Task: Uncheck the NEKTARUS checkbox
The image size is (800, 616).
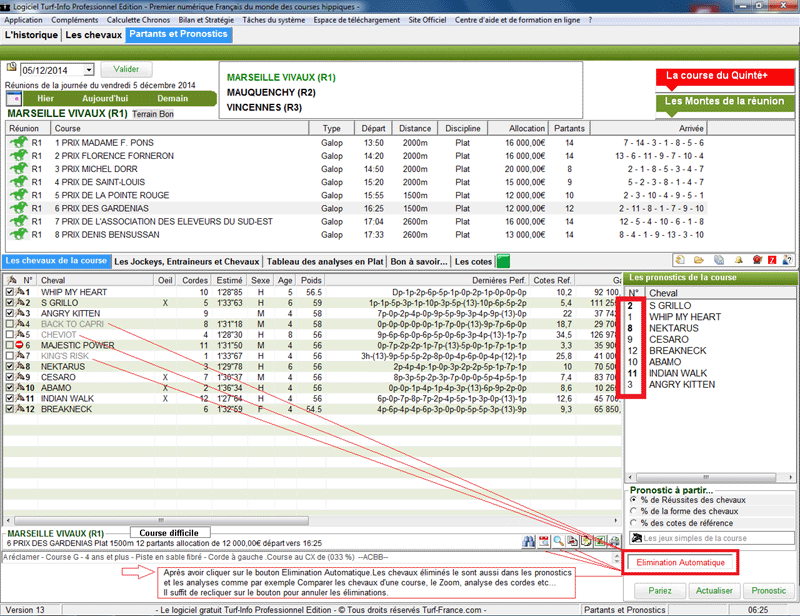Action: 10,366
